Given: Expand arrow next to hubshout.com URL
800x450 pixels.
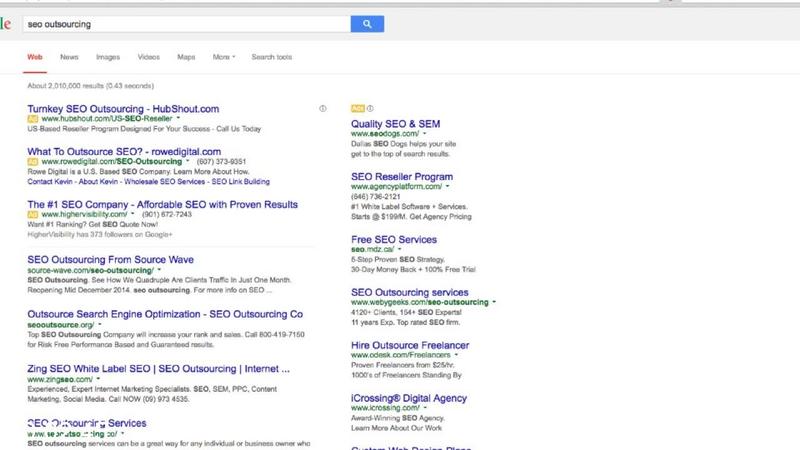Looking at the screenshot, I should [179, 118].
